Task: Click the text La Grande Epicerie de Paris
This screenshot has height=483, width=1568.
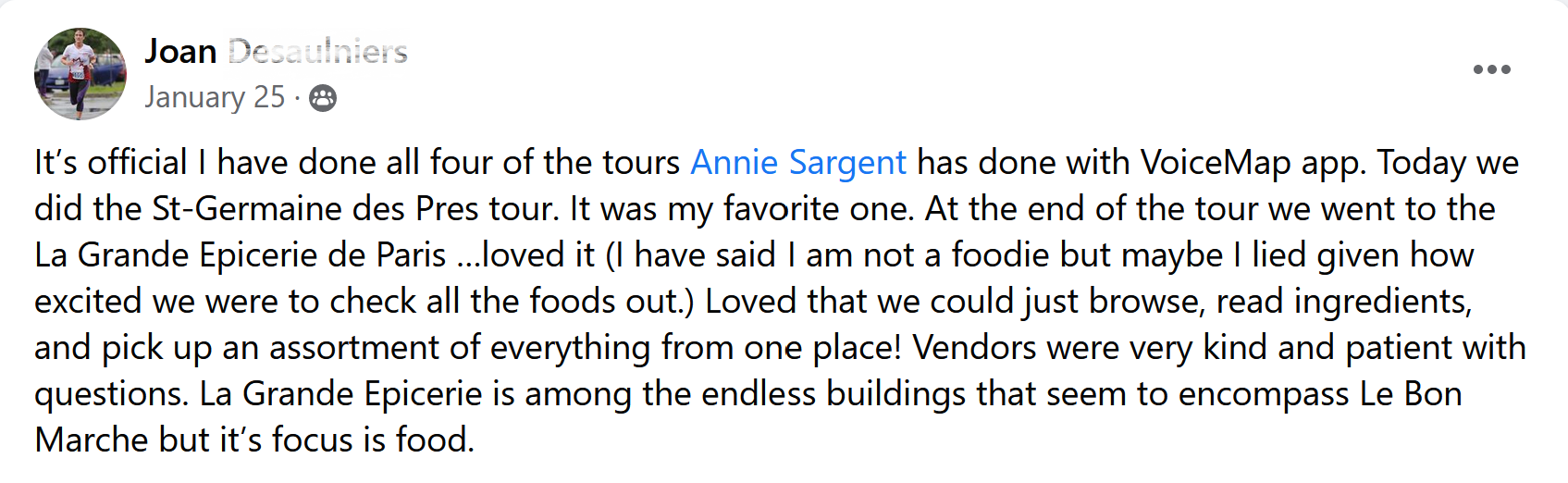Action: 241,254
